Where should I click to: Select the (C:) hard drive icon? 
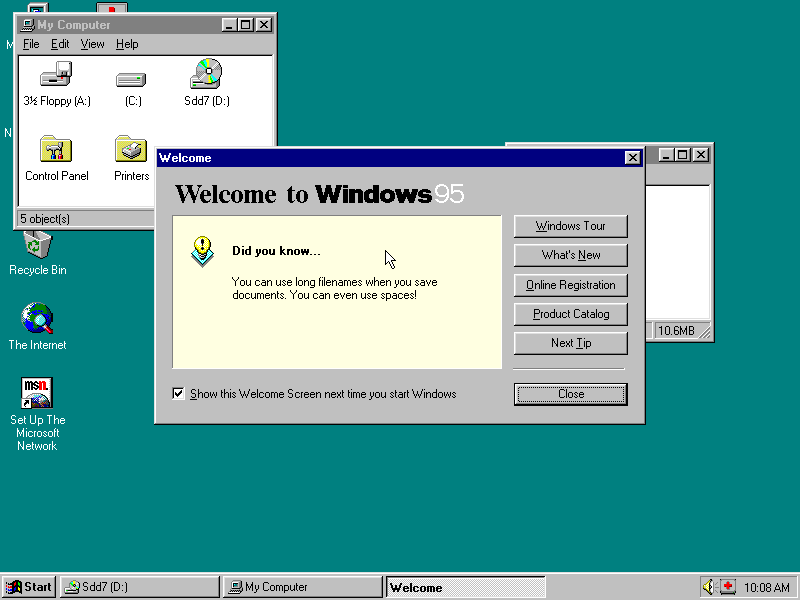point(131,80)
